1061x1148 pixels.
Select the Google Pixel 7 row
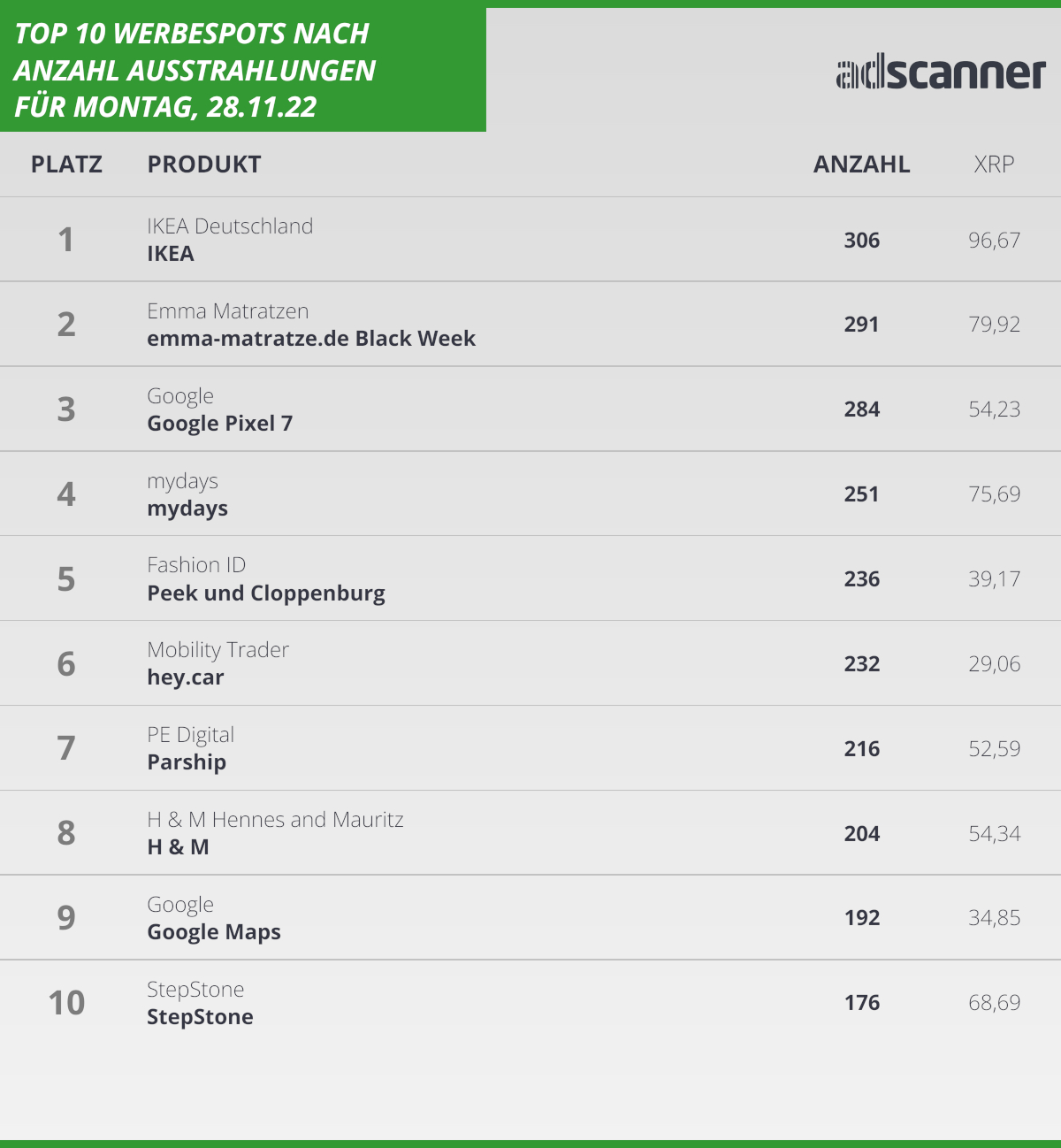[x=220, y=424]
